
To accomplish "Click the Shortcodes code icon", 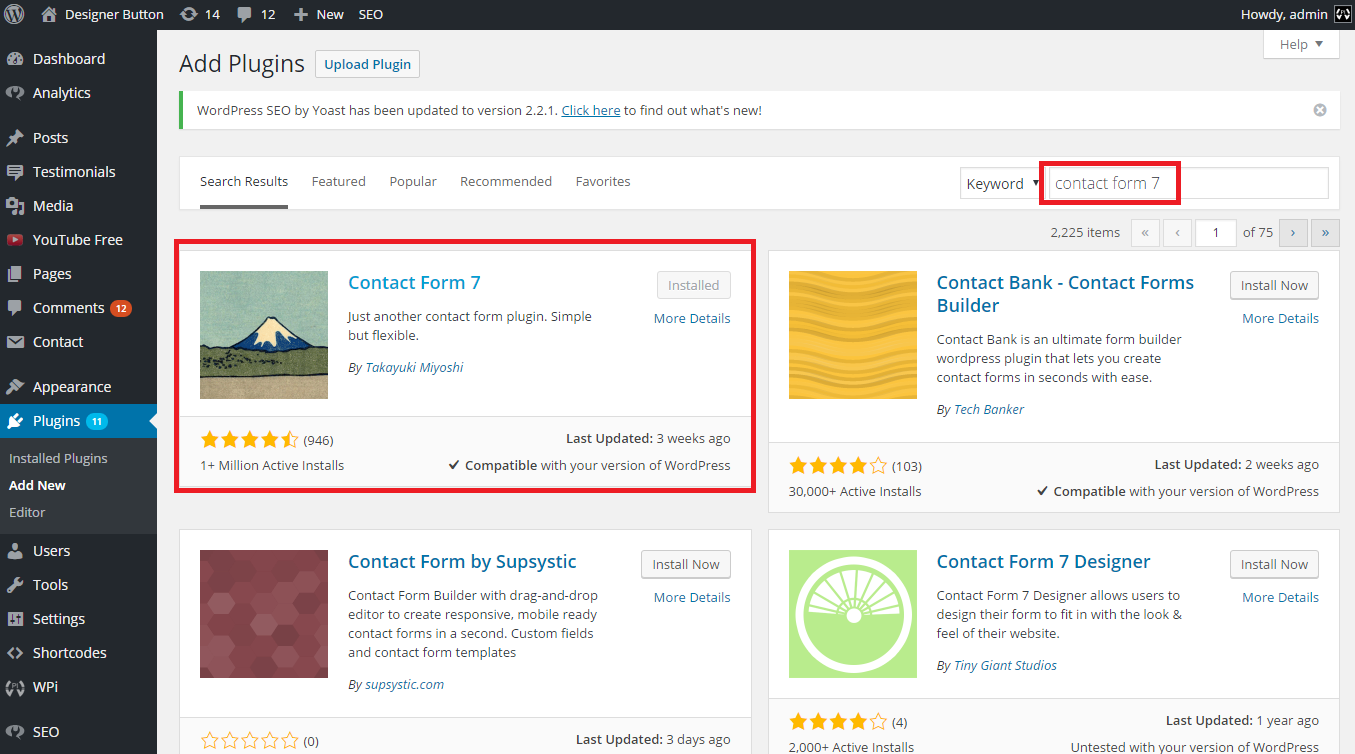I will tap(15, 653).
